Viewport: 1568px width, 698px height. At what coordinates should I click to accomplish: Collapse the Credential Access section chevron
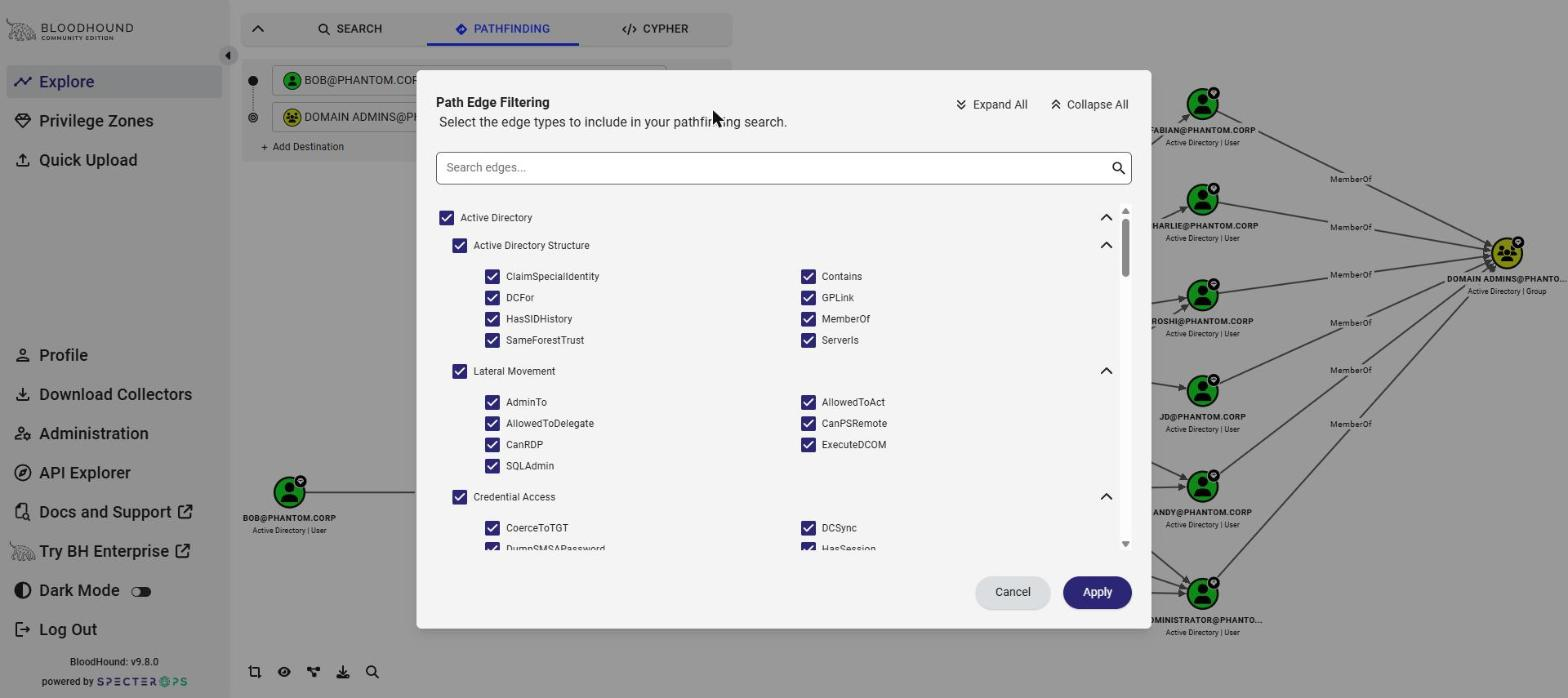(x=1106, y=497)
